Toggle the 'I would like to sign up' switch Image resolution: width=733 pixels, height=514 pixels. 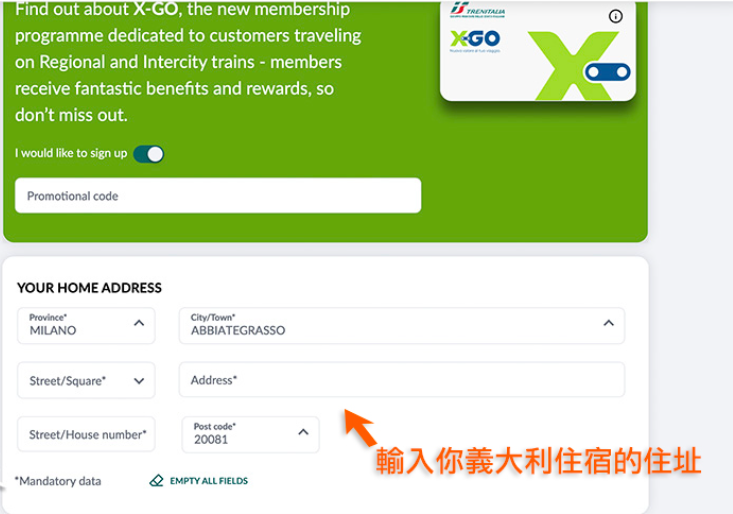tap(149, 154)
